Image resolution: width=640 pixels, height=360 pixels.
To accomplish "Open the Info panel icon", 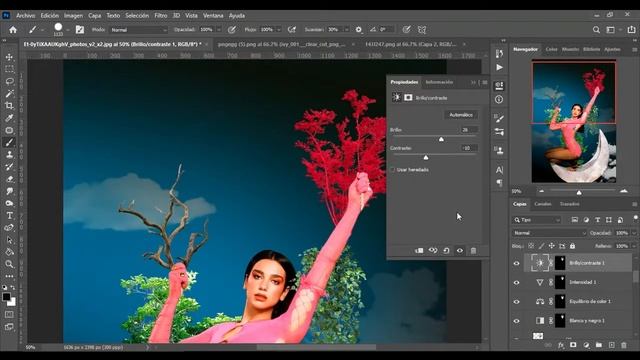I will (x=499, y=99).
